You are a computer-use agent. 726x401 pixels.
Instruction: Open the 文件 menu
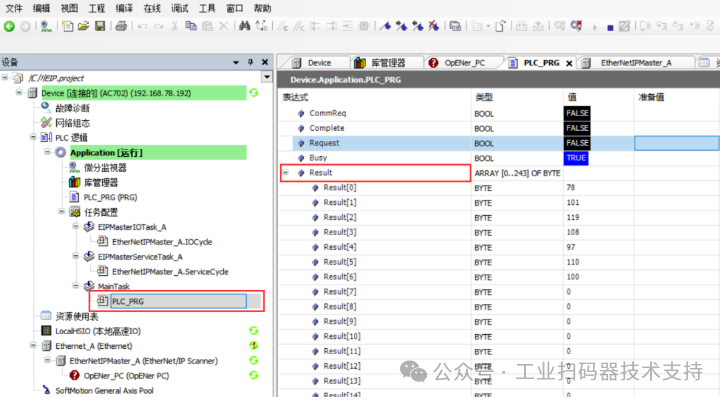click(14, 8)
